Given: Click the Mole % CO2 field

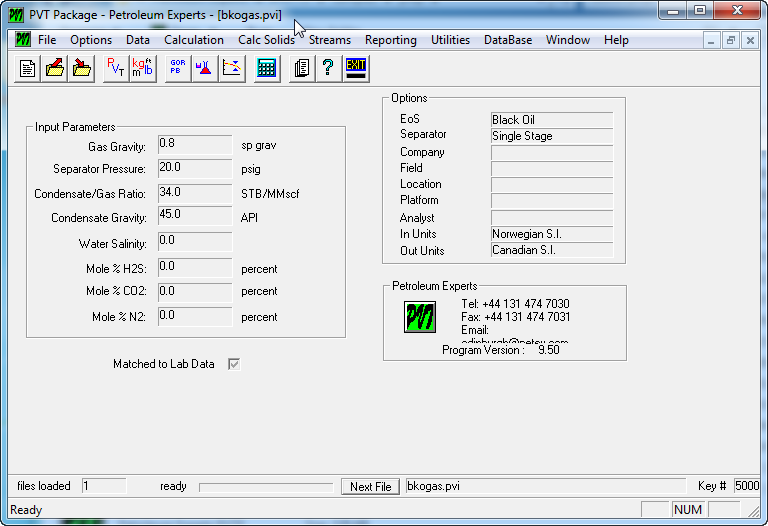Looking at the screenshot, I should (195, 292).
